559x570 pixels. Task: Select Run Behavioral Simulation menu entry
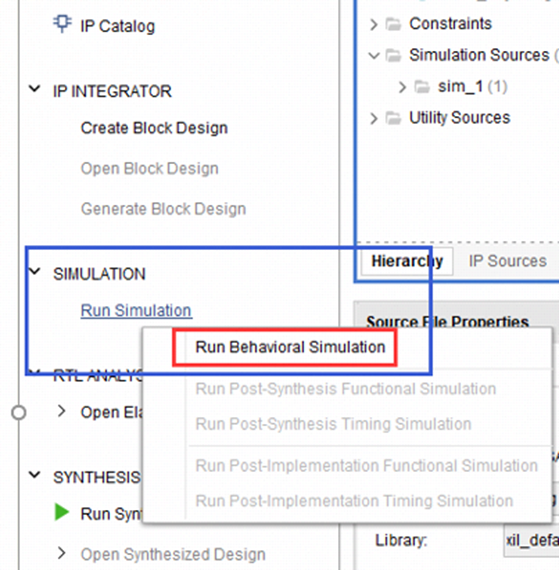[290, 347]
